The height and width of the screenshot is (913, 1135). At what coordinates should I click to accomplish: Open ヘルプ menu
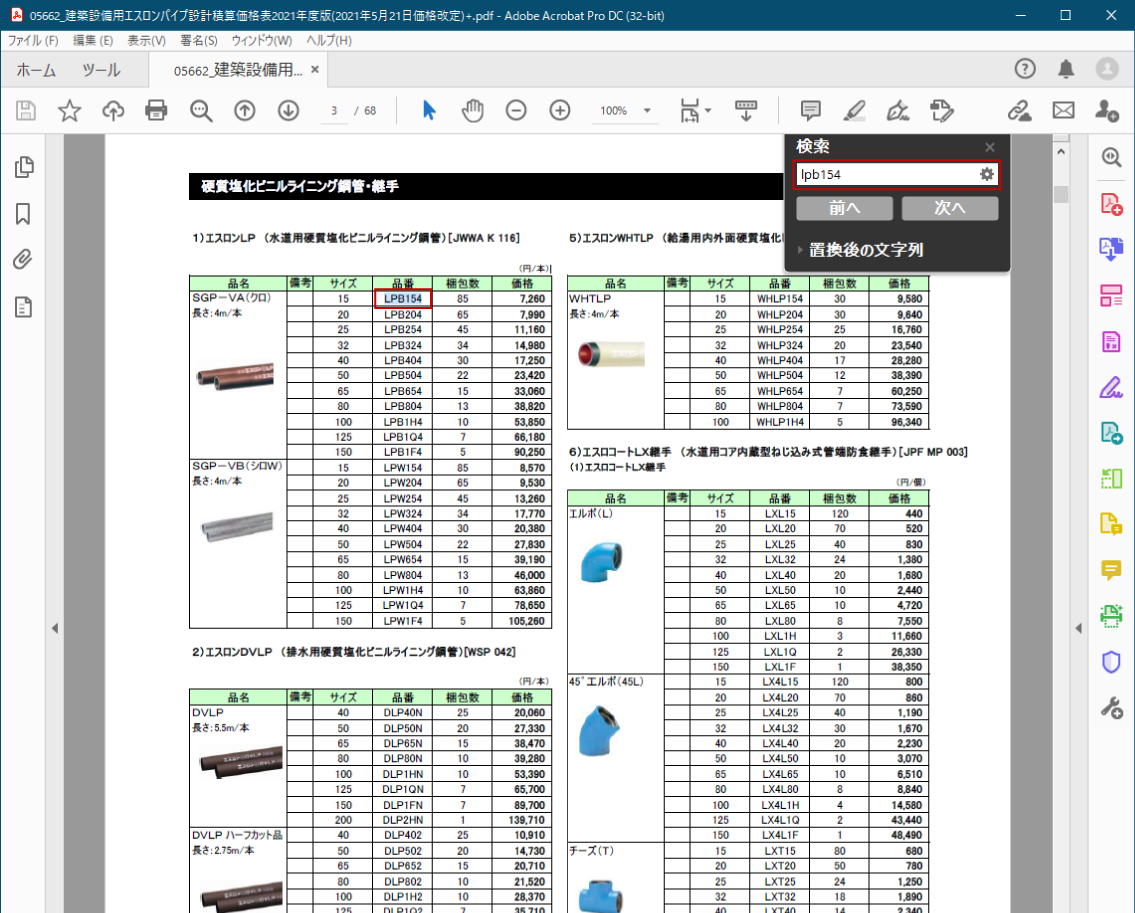tap(329, 41)
